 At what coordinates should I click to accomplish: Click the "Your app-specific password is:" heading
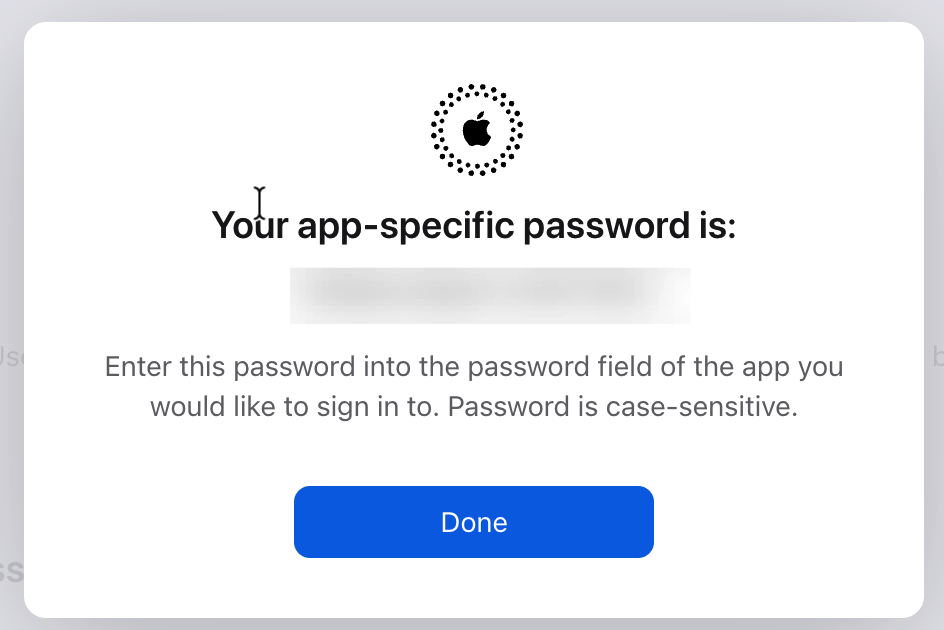(473, 228)
